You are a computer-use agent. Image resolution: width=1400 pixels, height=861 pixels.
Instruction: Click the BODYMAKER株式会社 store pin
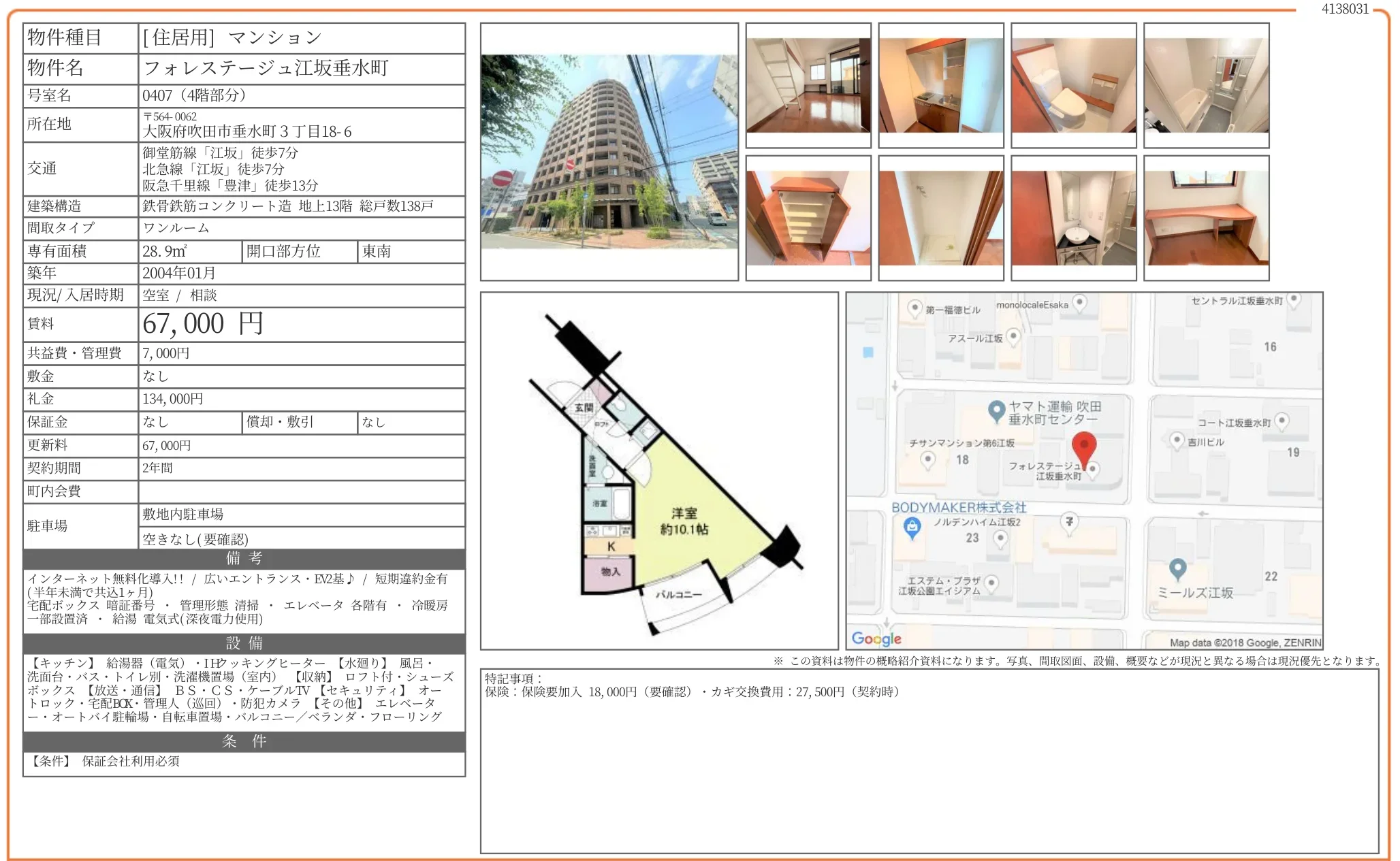pos(912,527)
